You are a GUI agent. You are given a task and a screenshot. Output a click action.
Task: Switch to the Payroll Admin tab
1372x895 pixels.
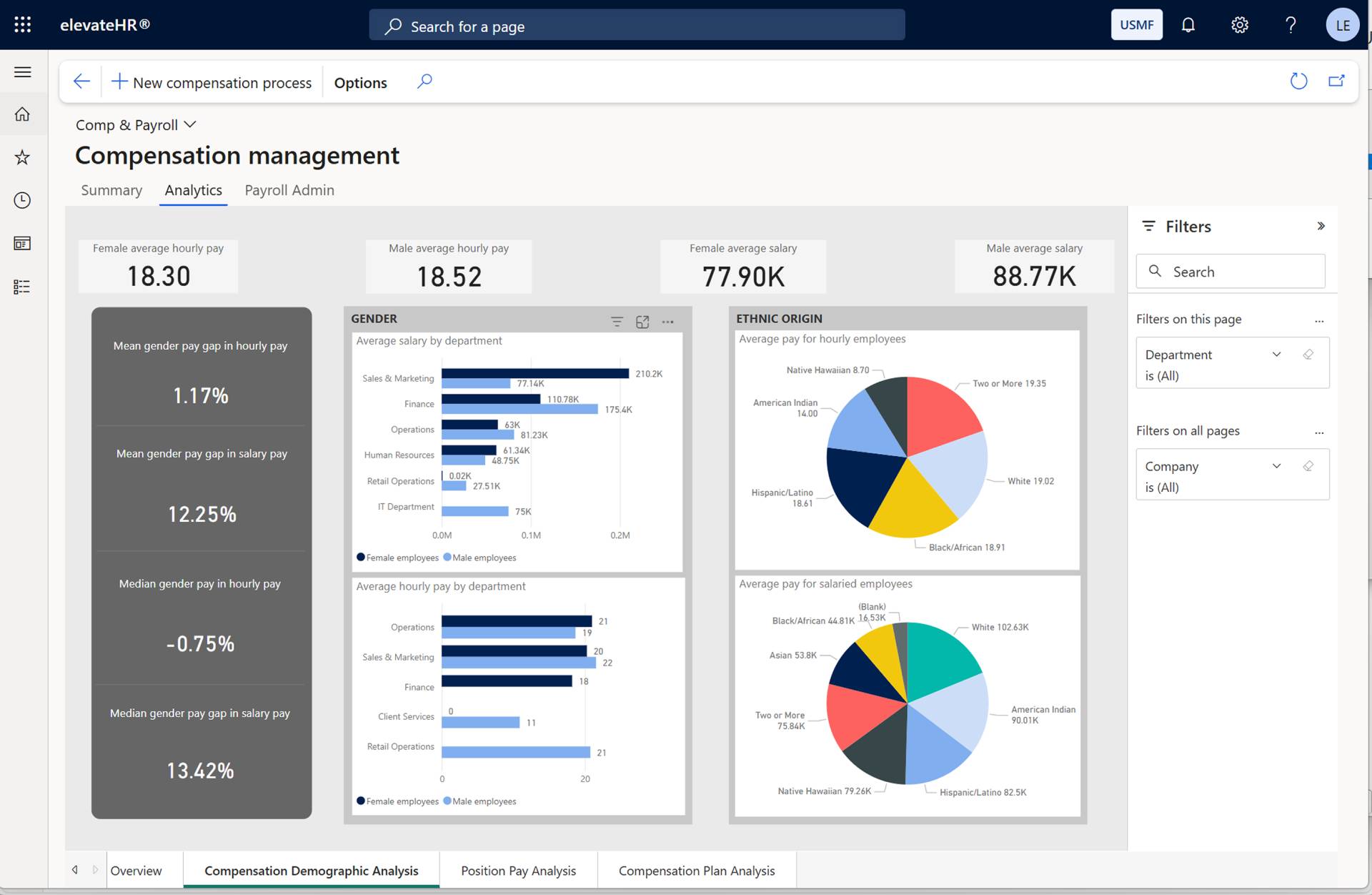pos(289,190)
